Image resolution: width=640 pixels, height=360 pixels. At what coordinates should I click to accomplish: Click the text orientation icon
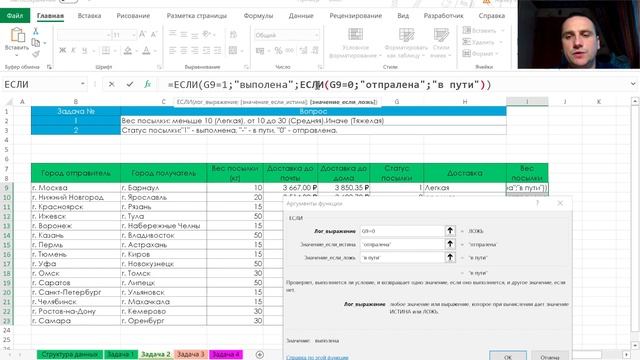pyautogui.click(x=207, y=34)
